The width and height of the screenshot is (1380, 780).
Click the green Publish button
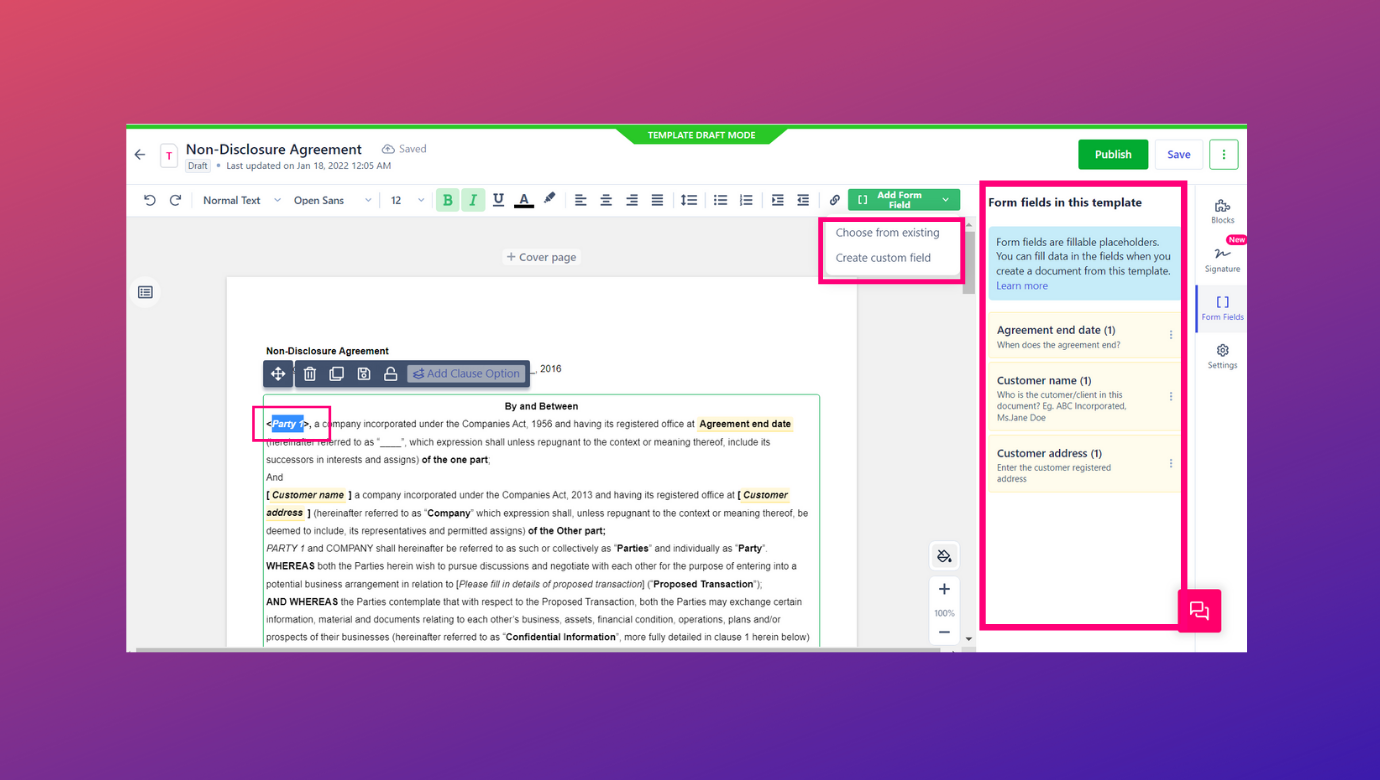point(1113,154)
